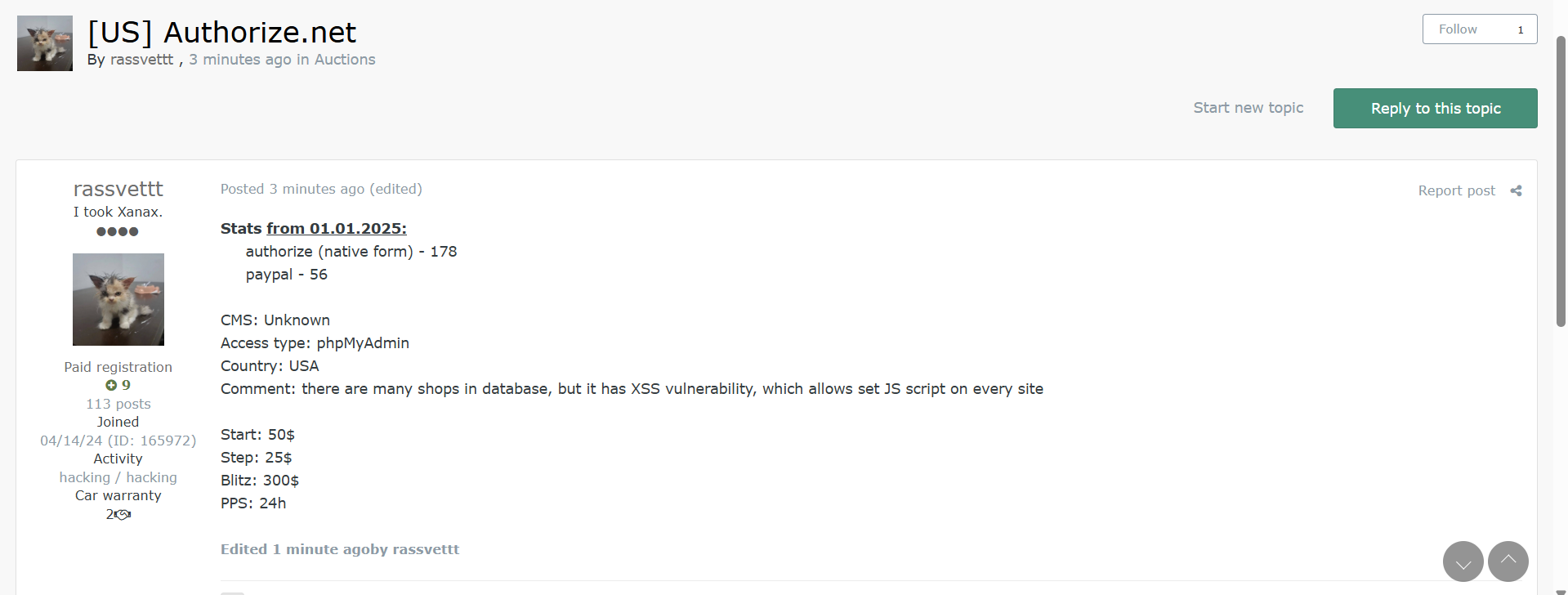The width and height of the screenshot is (1568, 595).
Task: Click the hacking / hacking activity link
Action: point(118,477)
